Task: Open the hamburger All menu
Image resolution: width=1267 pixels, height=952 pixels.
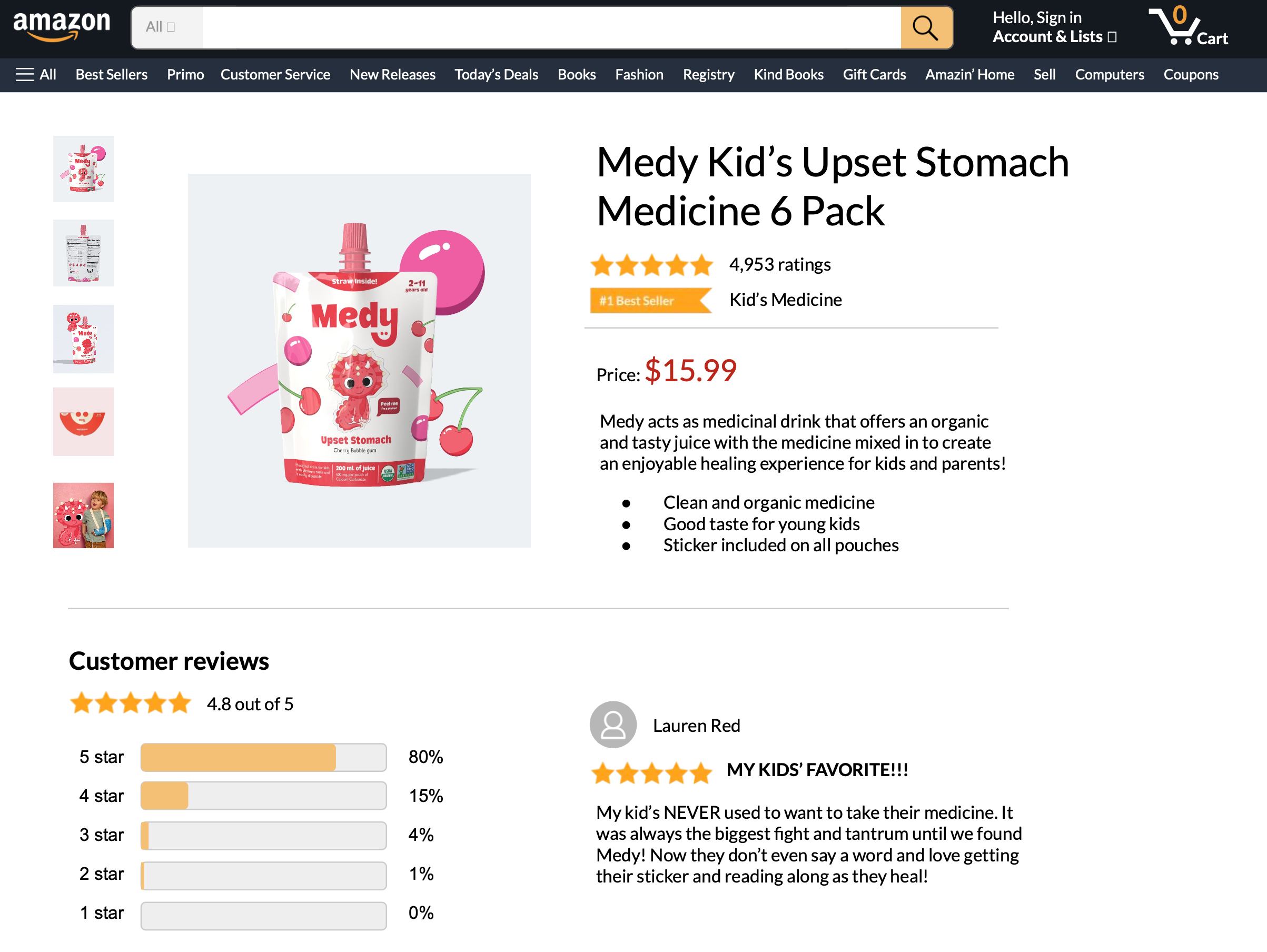Action: (35, 74)
